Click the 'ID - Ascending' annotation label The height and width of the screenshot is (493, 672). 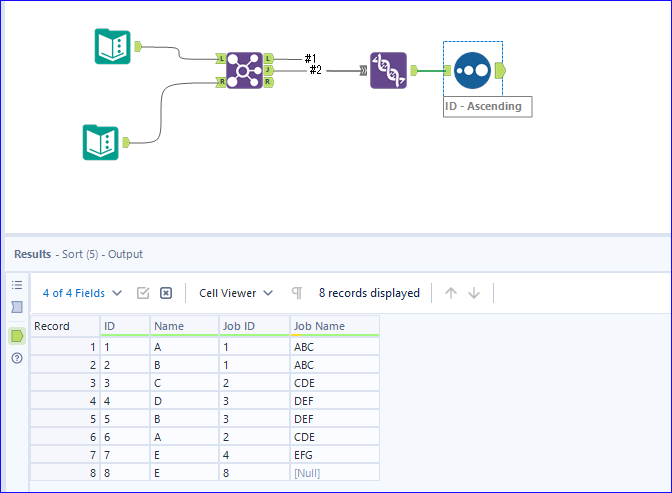coord(487,106)
